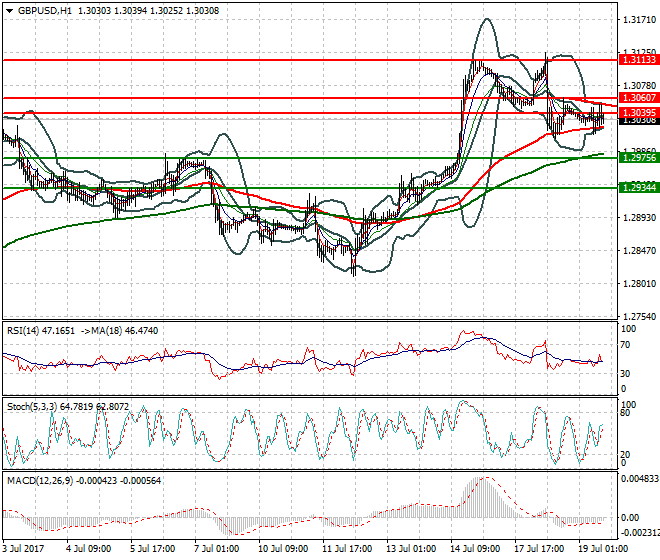Click the 11 Jul 17:00 time label
The image size is (660, 560).
coord(347,549)
